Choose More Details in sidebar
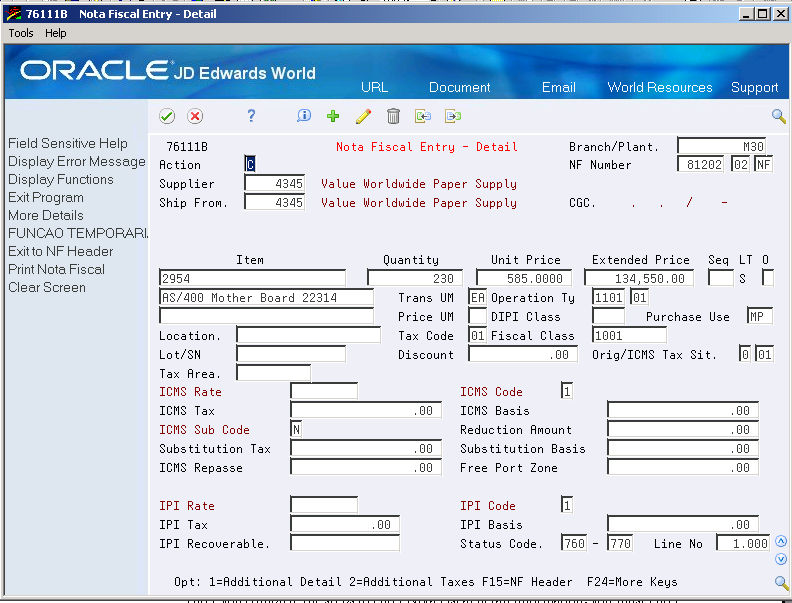Viewport: 792px width, 603px height. [46, 215]
